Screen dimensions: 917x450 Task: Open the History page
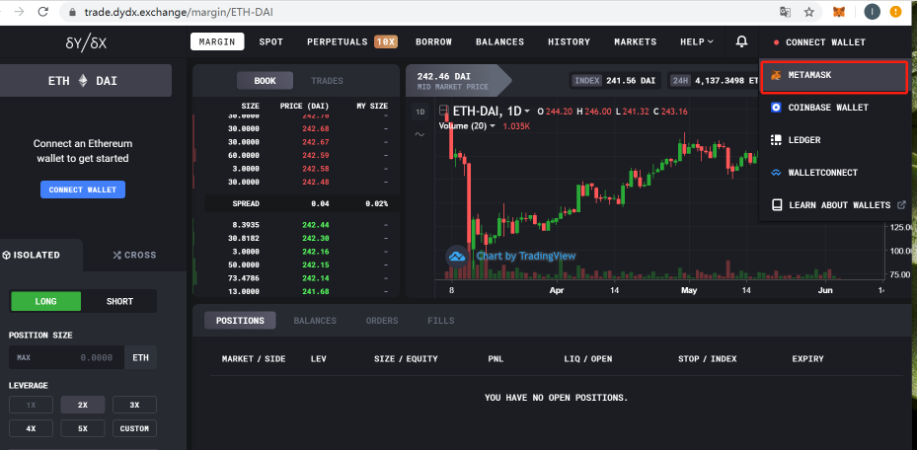pyautogui.click(x=569, y=42)
